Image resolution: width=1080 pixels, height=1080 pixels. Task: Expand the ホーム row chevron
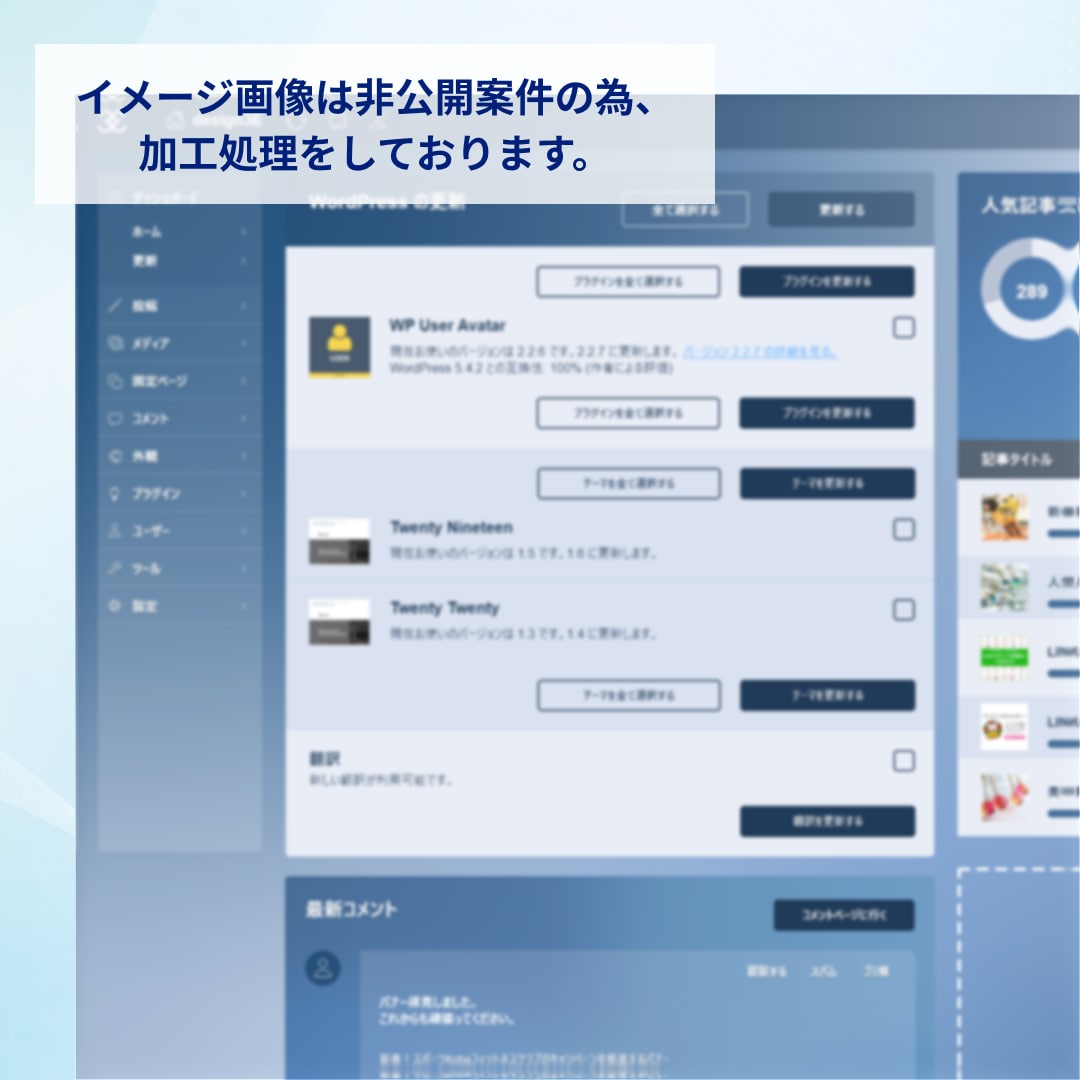pos(244,232)
